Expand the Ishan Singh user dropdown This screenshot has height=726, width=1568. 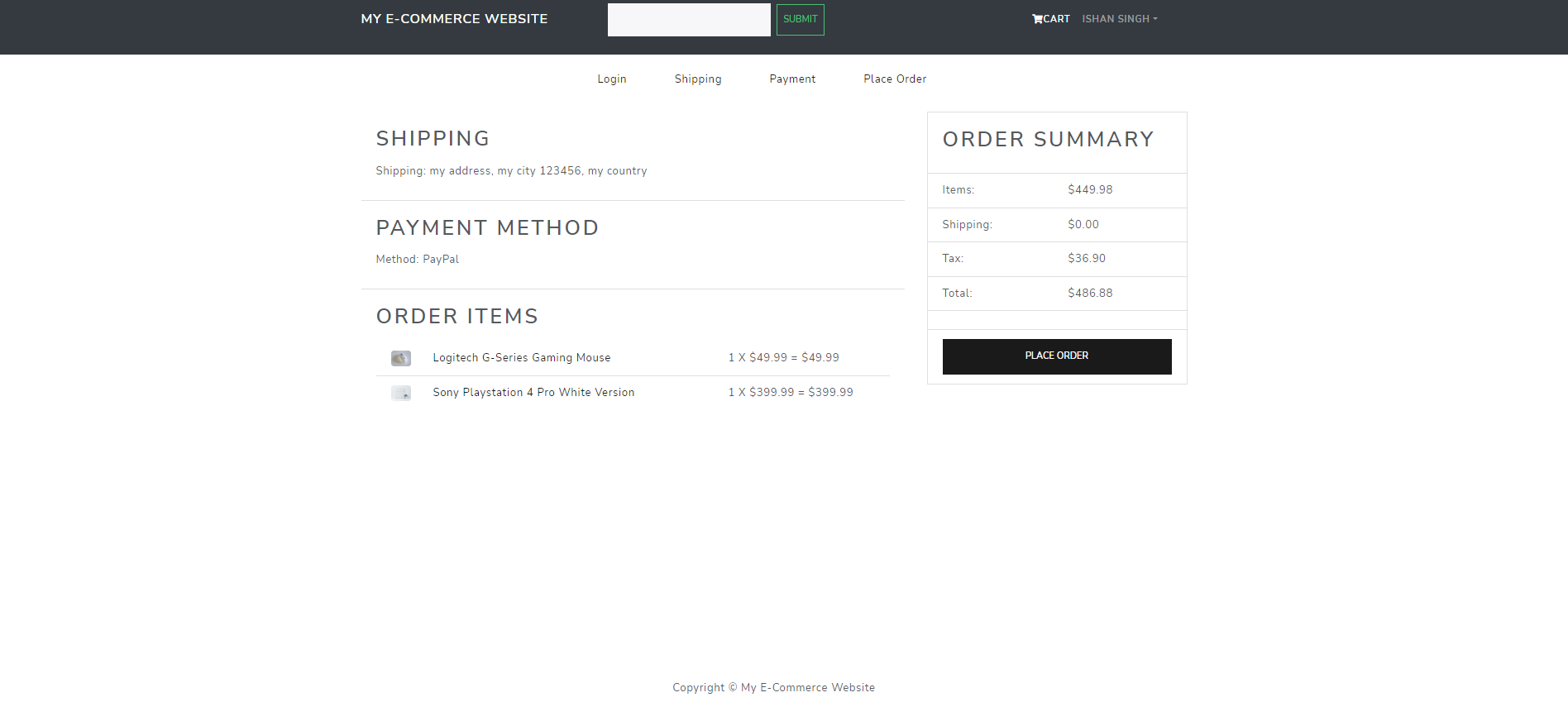point(1120,19)
